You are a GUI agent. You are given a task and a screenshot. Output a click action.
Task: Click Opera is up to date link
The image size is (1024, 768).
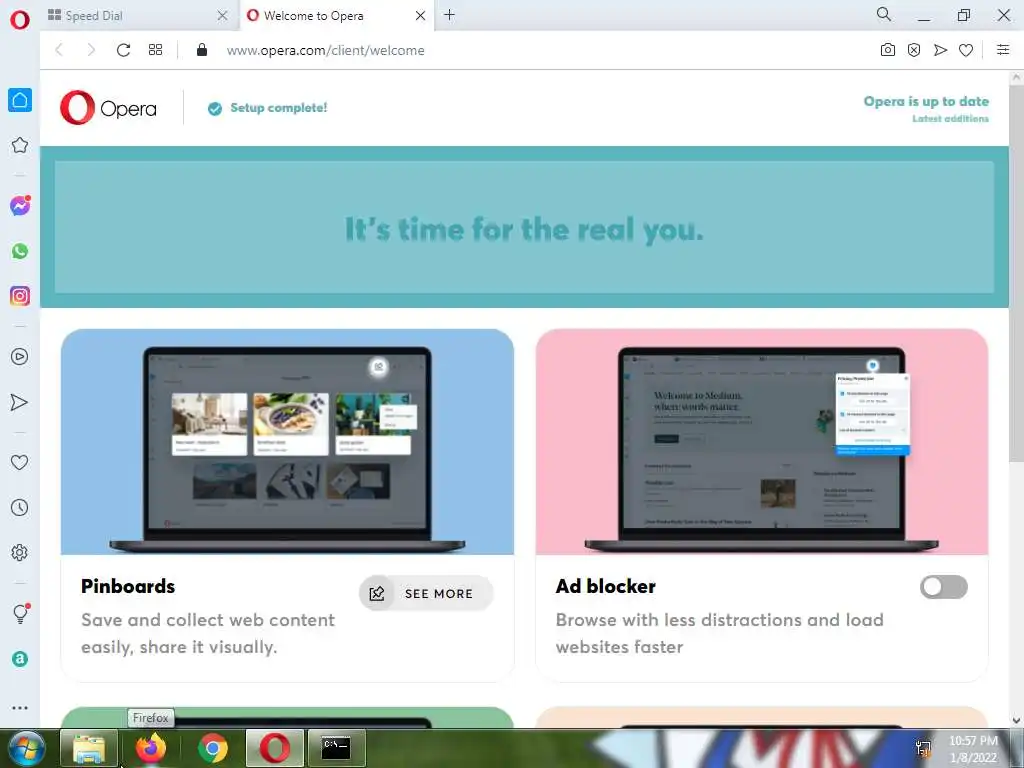point(926,101)
